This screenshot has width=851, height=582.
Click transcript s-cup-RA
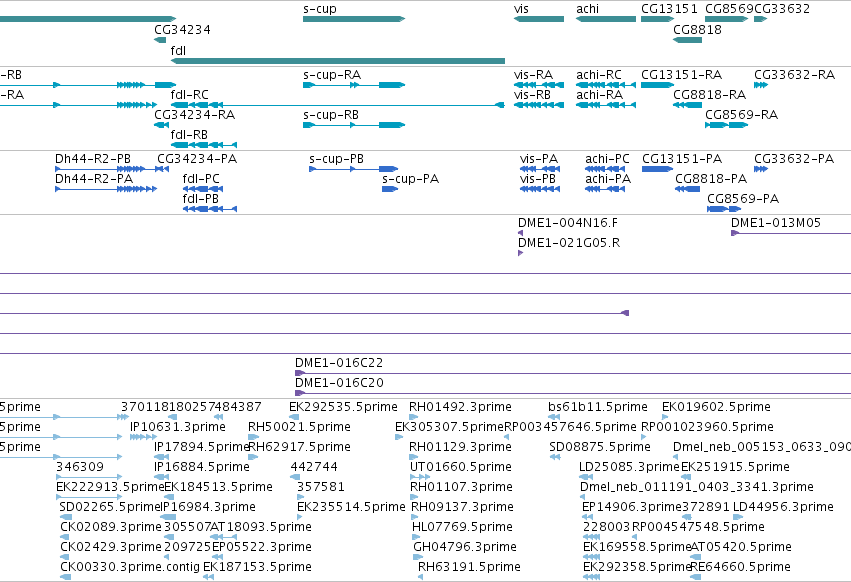click(x=354, y=85)
